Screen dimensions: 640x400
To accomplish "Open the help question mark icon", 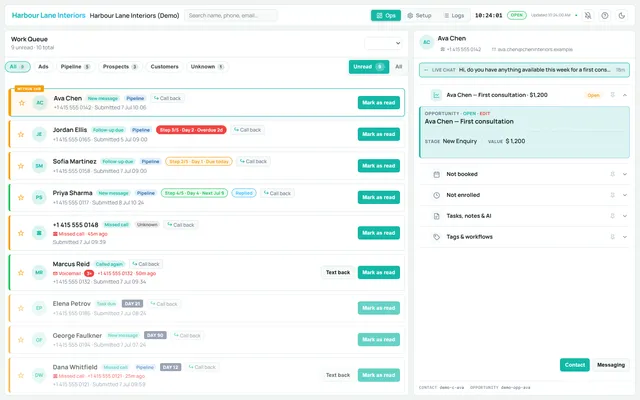I will tap(605, 16).
